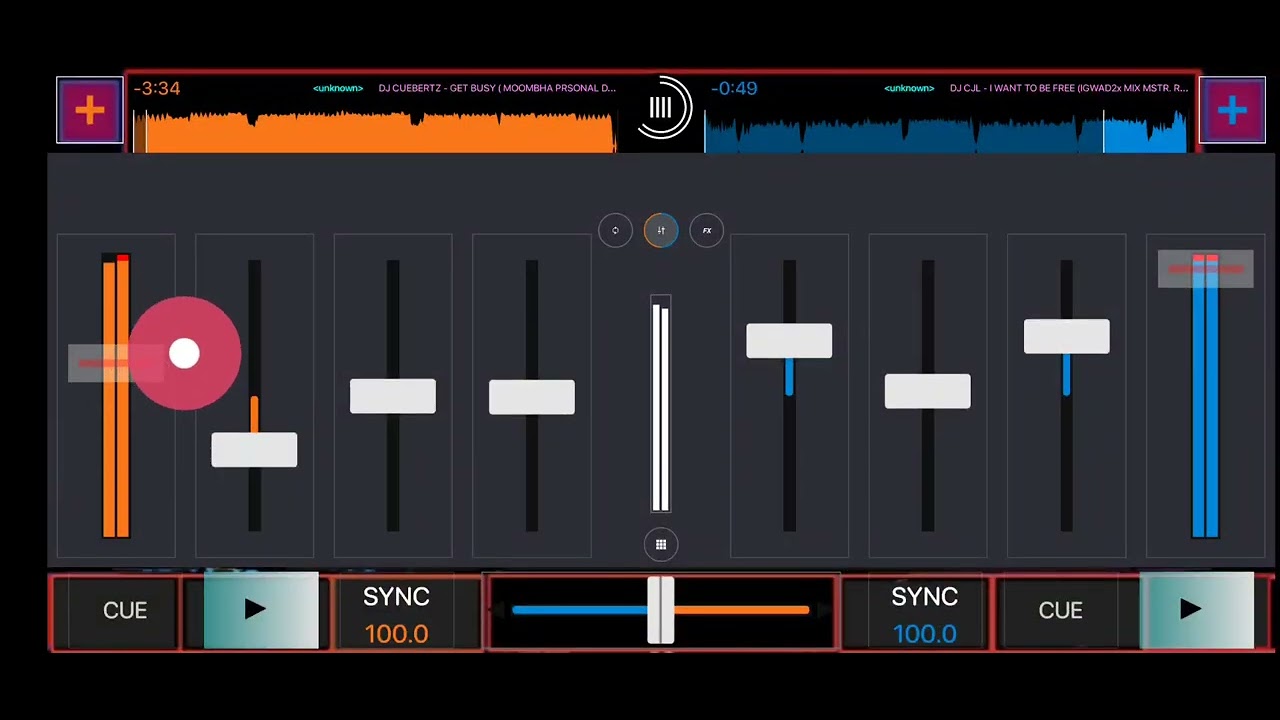This screenshot has width=1280, height=720.
Task: Open the loop mode circular icon
Action: coord(615,231)
